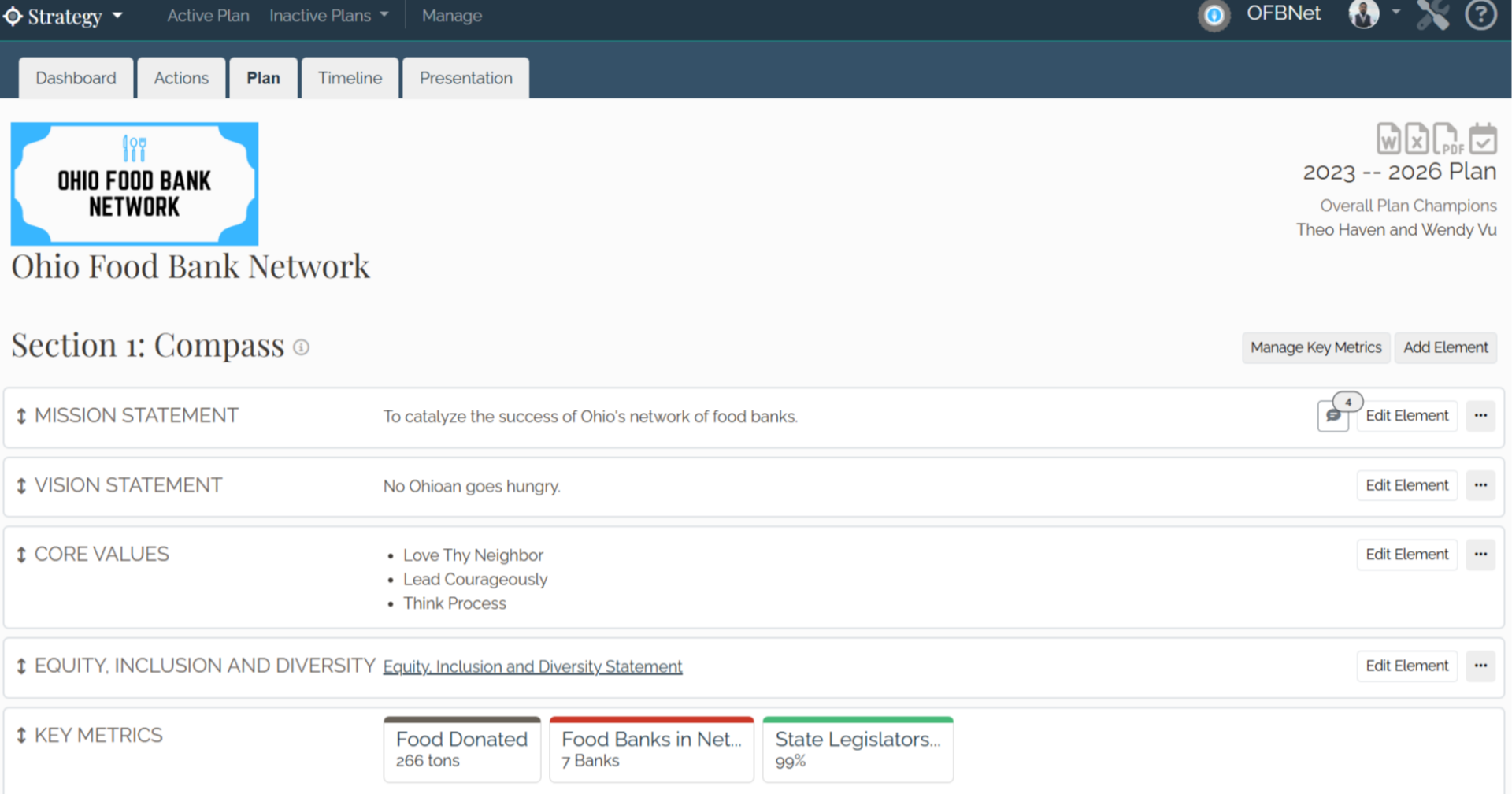Open comments on Mission Statement
This screenshot has height=794, width=1512.
click(1333, 415)
